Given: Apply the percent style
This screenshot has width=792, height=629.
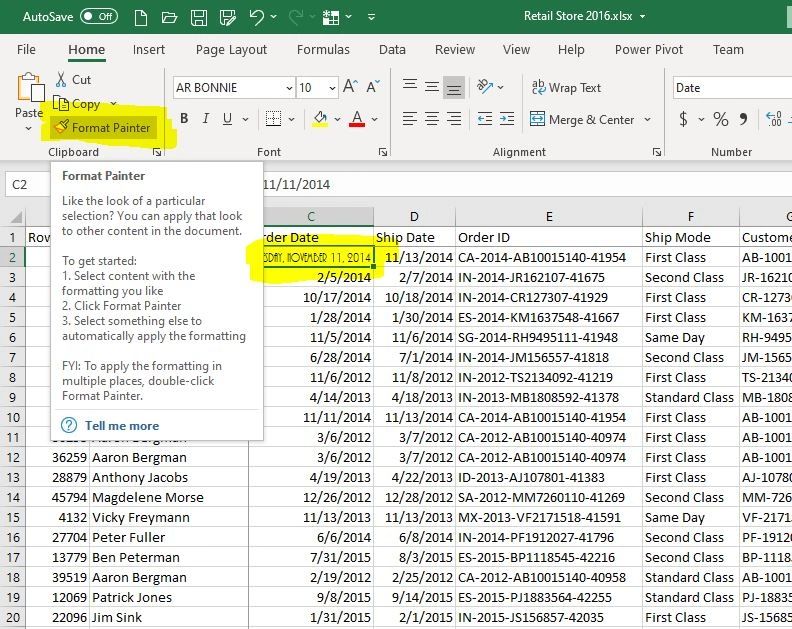Looking at the screenshot, I should [x=721, y=119].
